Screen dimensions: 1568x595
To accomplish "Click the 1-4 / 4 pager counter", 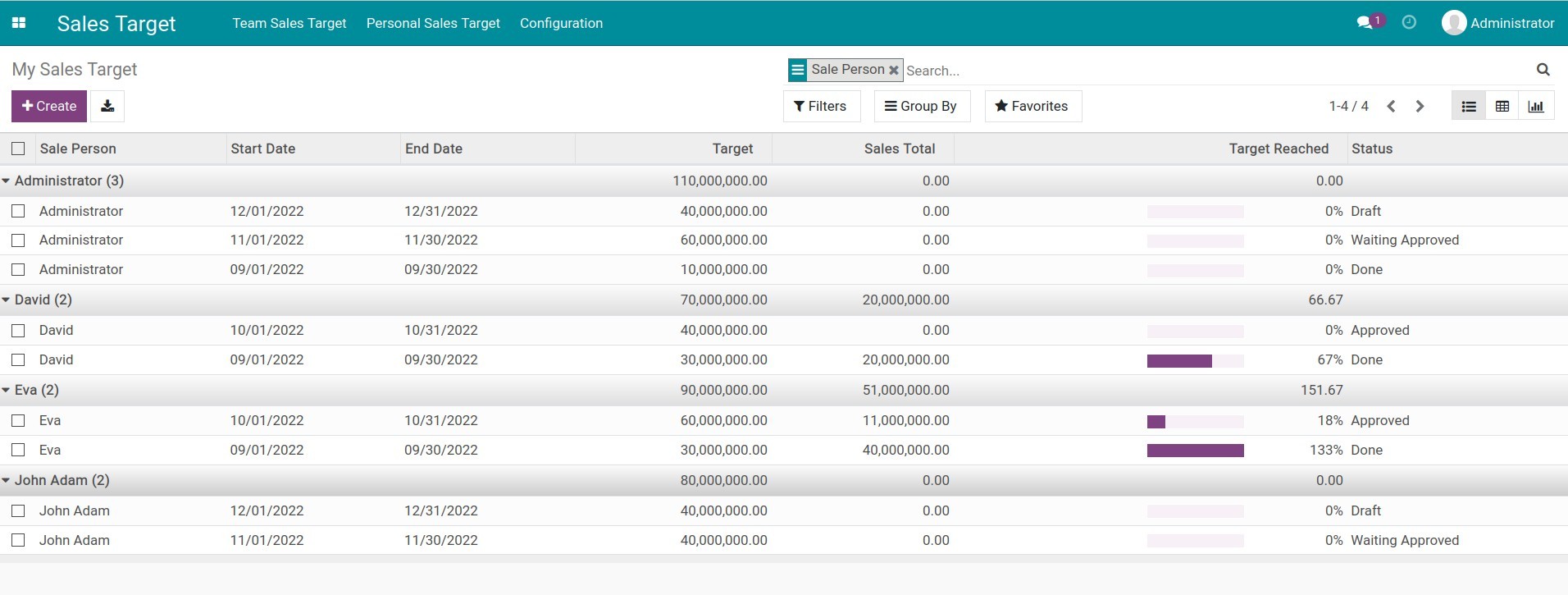I will 1348,106.
